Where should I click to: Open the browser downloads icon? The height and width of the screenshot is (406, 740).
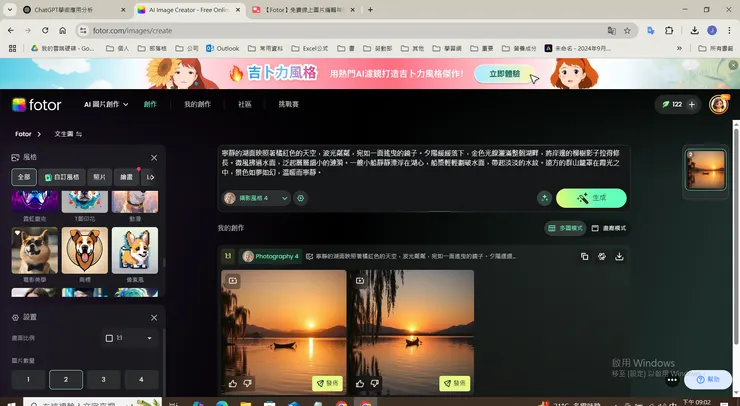point(694,31)
